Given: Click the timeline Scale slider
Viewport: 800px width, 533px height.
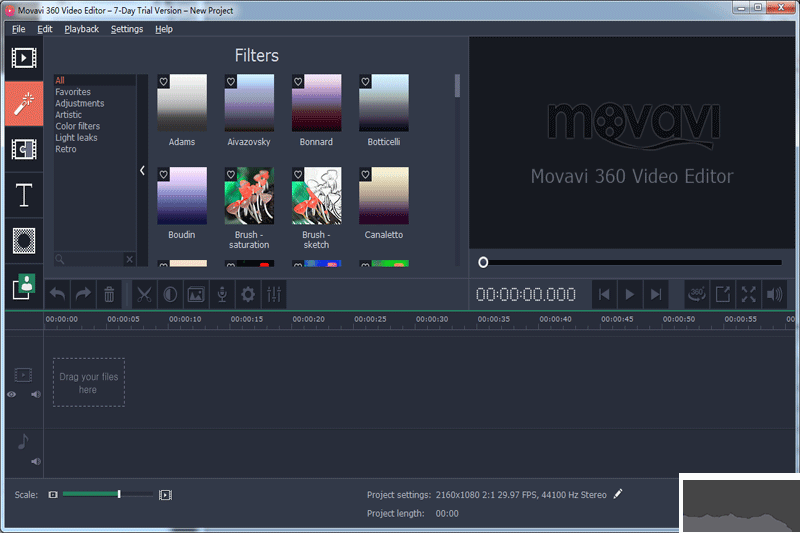Looking at the screenshot, I should point(108,494).
